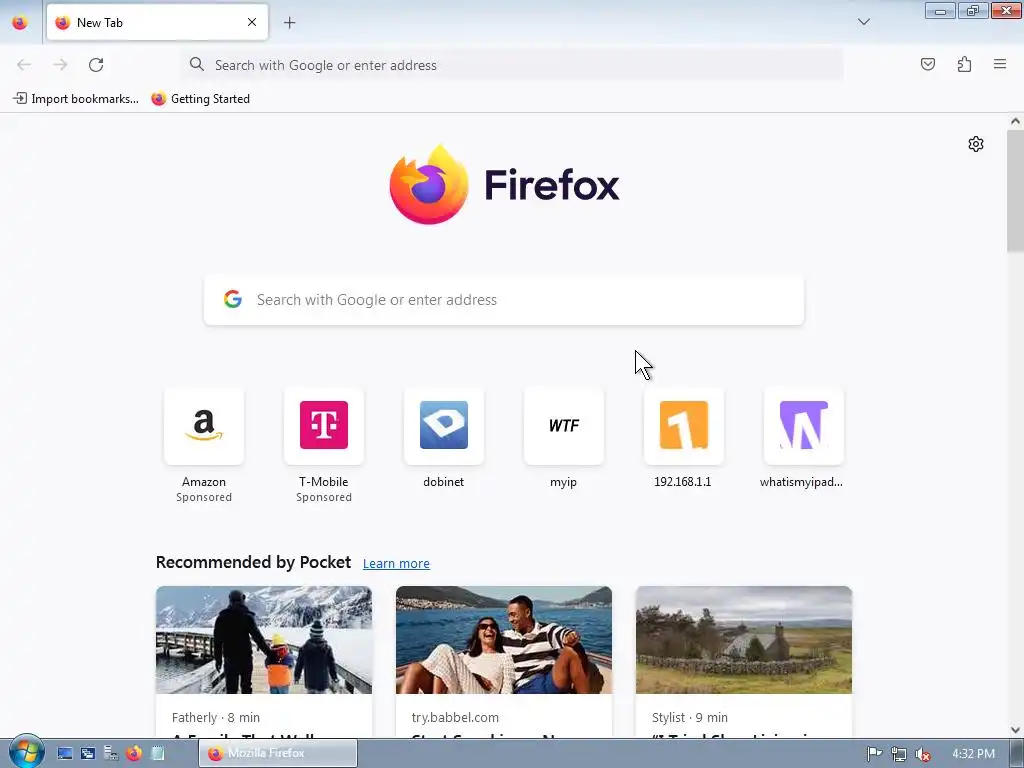Click the show desktop quick launch icon
The image size is (1024, 768).
click(x=64, y=754)
